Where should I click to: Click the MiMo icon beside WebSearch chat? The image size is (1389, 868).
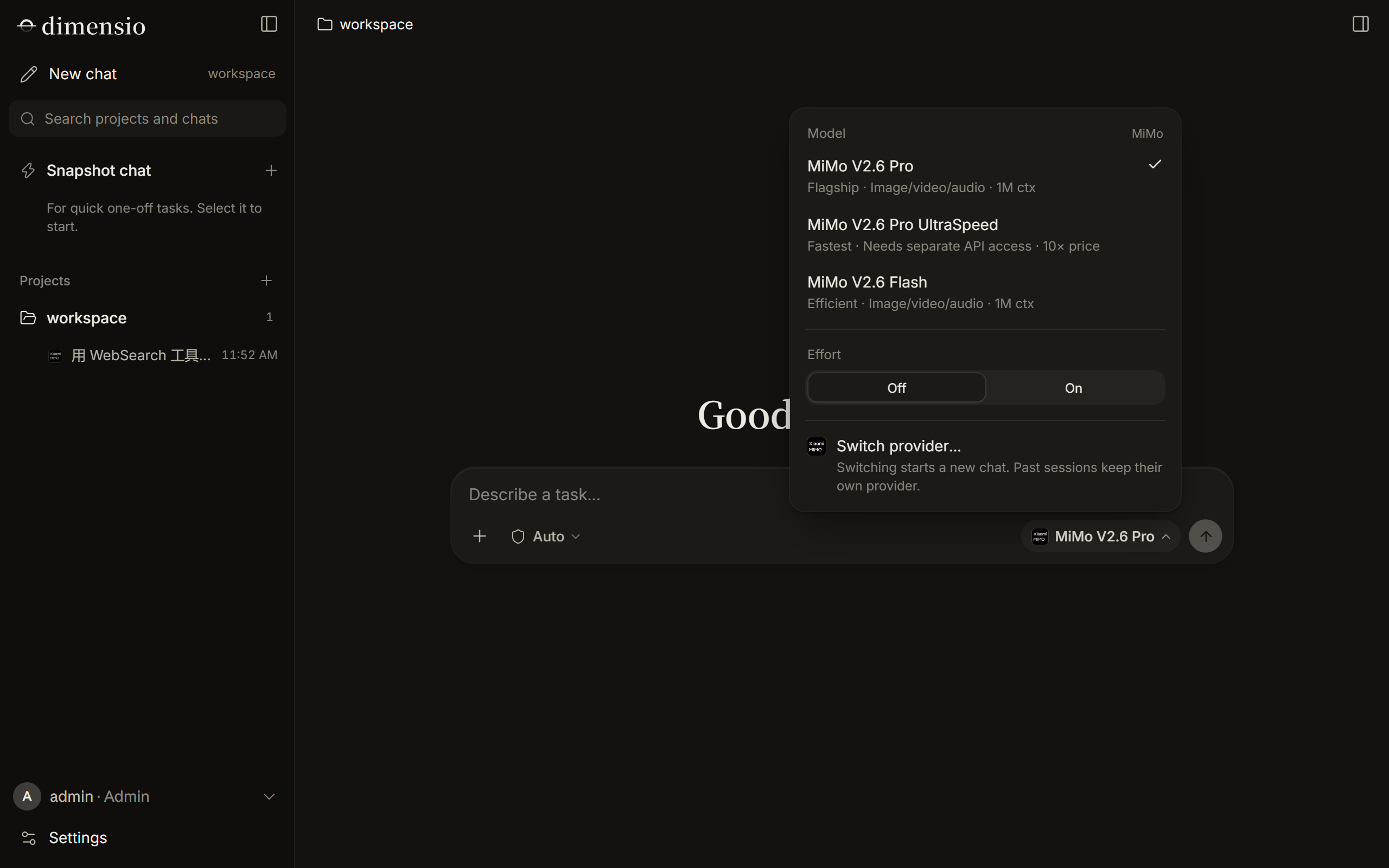click(55, 356)
